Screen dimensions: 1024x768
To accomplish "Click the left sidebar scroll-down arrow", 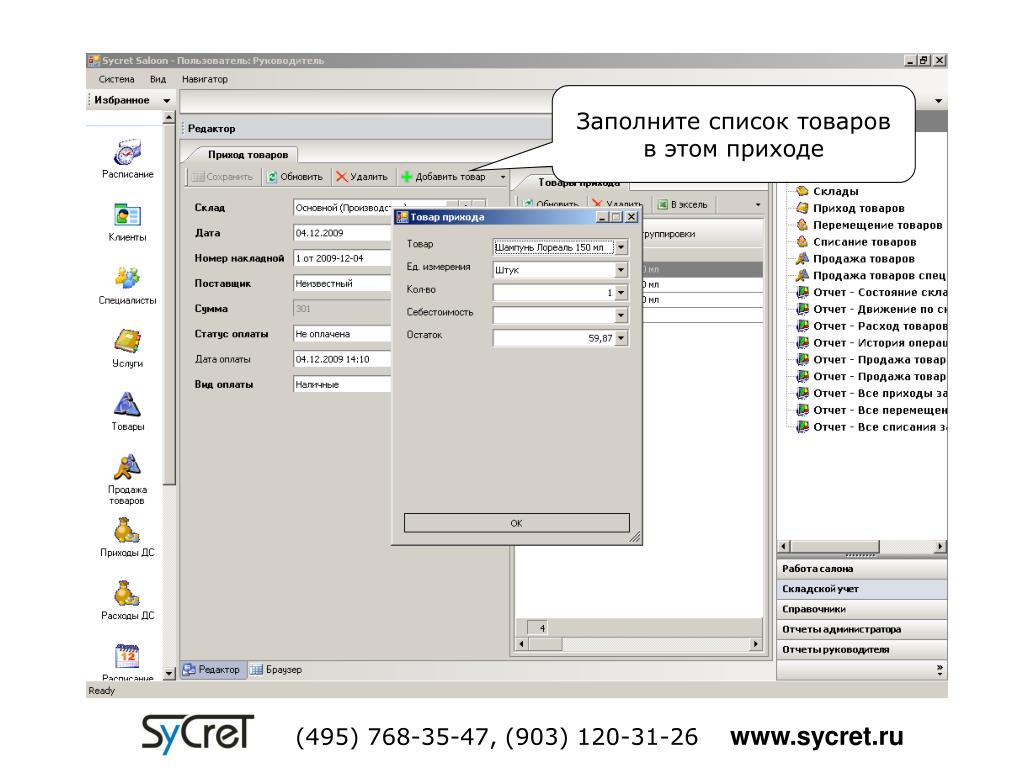I will [169, 673].
